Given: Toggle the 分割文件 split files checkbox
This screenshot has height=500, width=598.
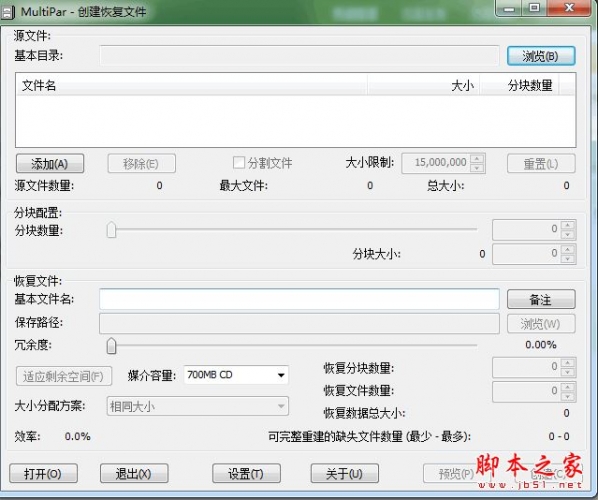Looking at the screenshot, I should coord(239,163).
